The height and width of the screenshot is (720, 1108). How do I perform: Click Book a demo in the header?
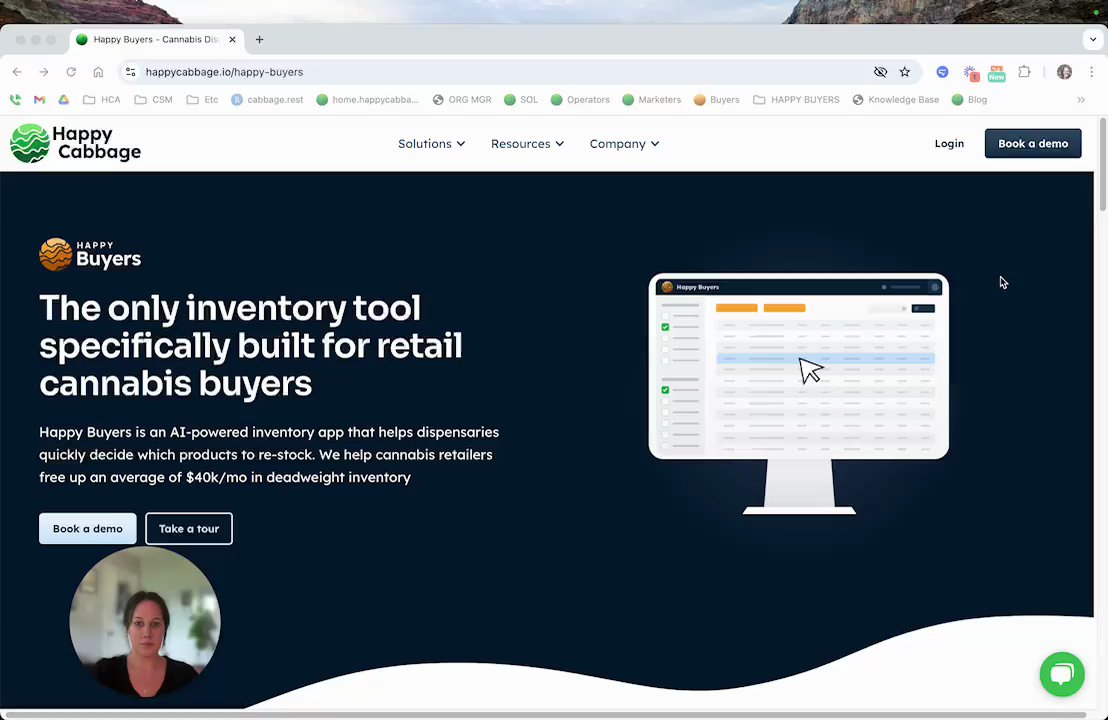click(x=1032, y=143)
